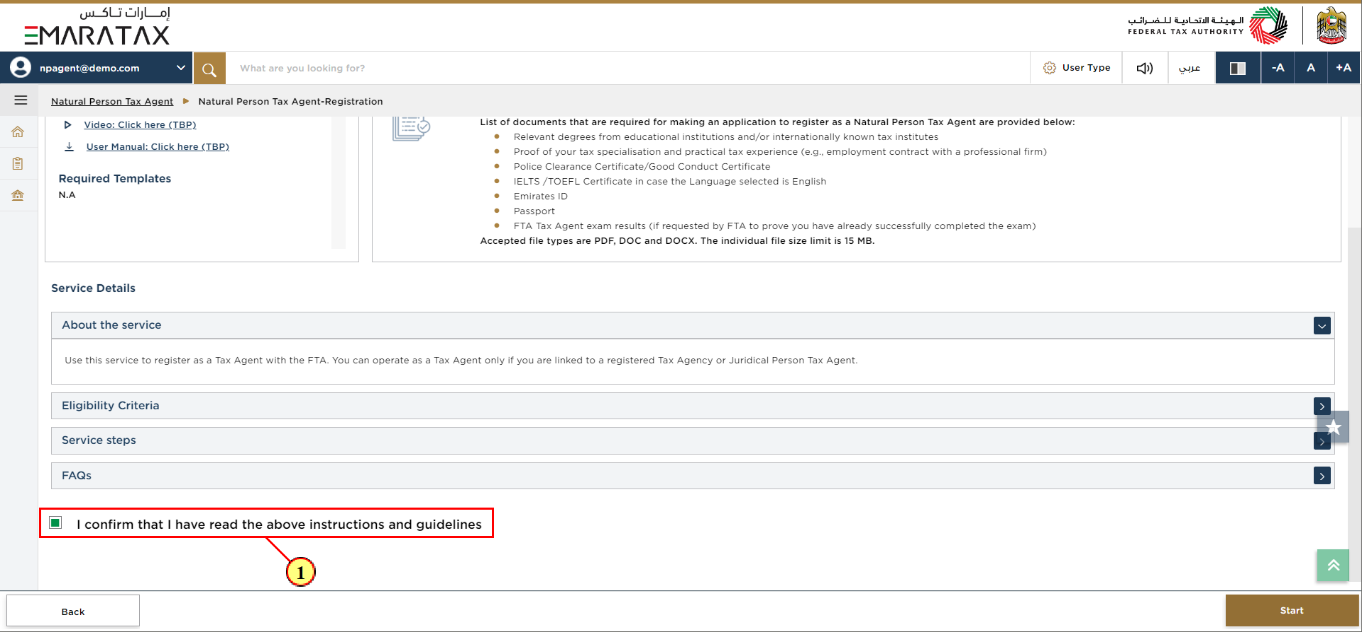Click 'Natural Person Tax Agent-Registration' breadcrumb text
Viewport: 1366px width, 637px height.
pos(290,101)
